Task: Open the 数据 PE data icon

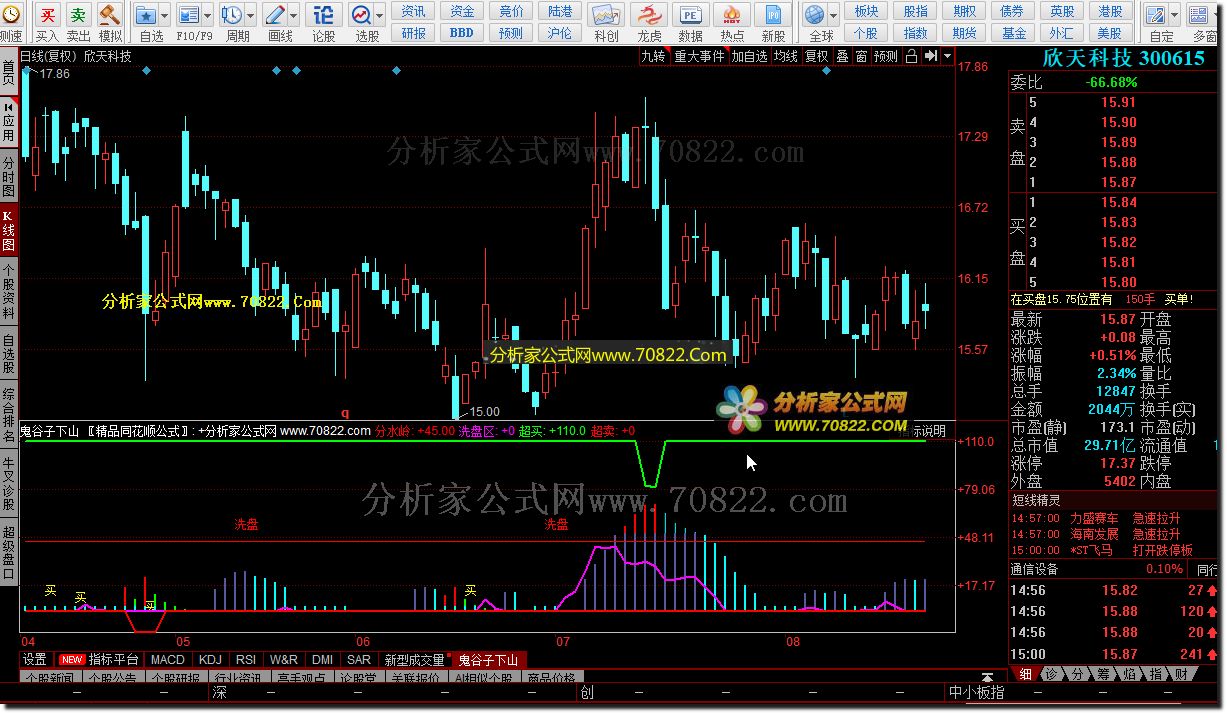Action: coord(690,15)
